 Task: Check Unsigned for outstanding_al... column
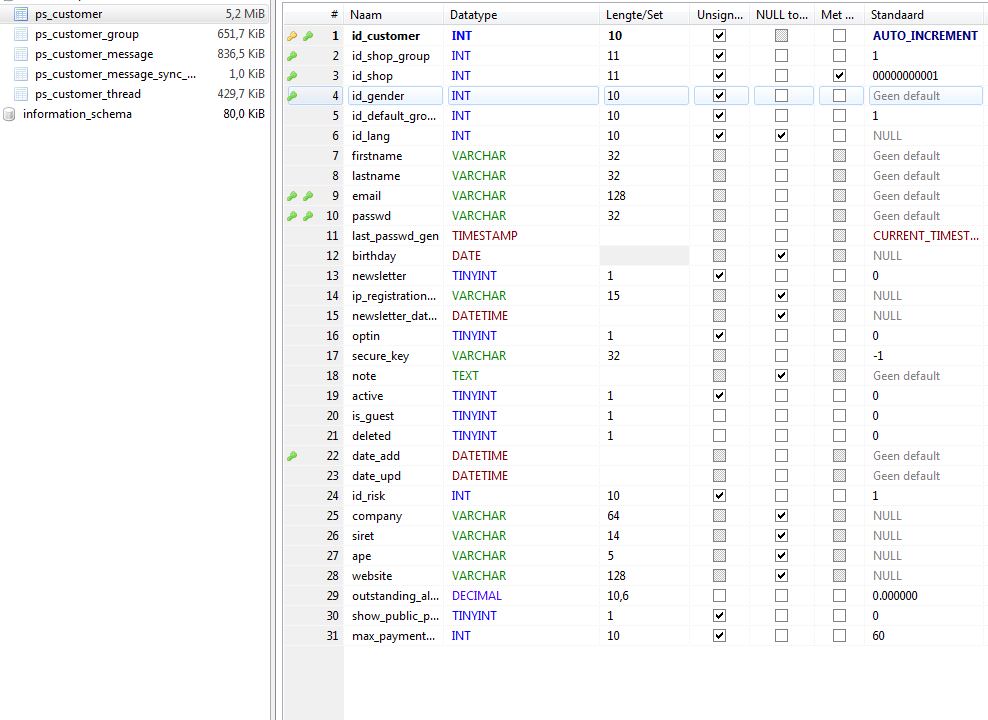coord(719,596)
